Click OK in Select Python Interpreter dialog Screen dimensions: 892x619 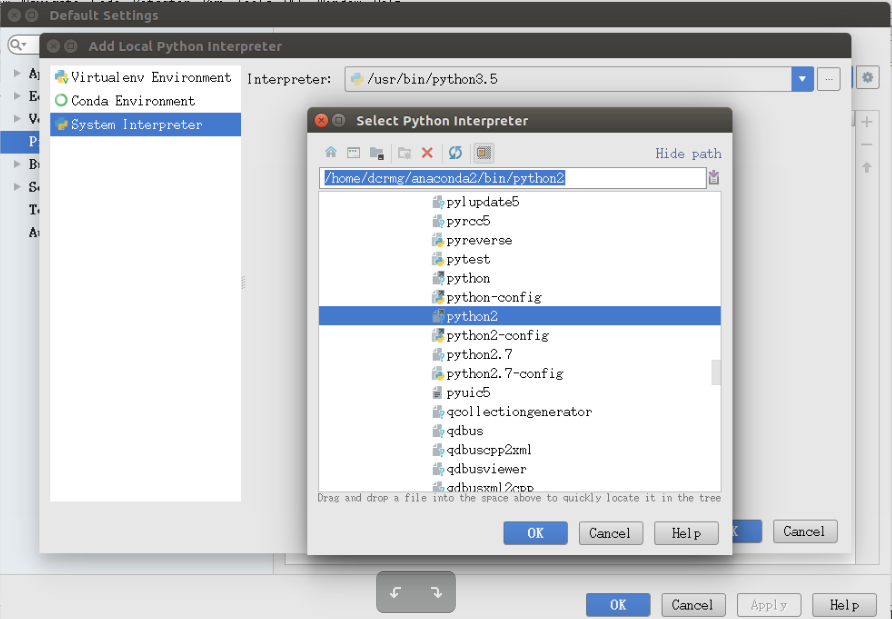click(x=535, y=533)
